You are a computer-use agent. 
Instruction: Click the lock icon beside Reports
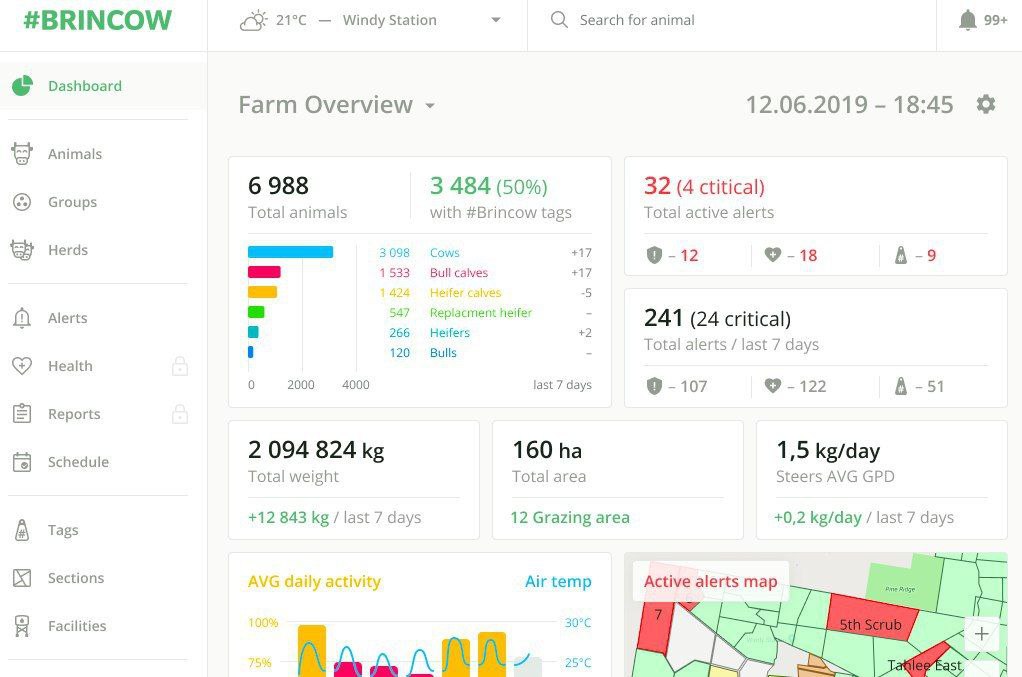[x=180, y=414]
